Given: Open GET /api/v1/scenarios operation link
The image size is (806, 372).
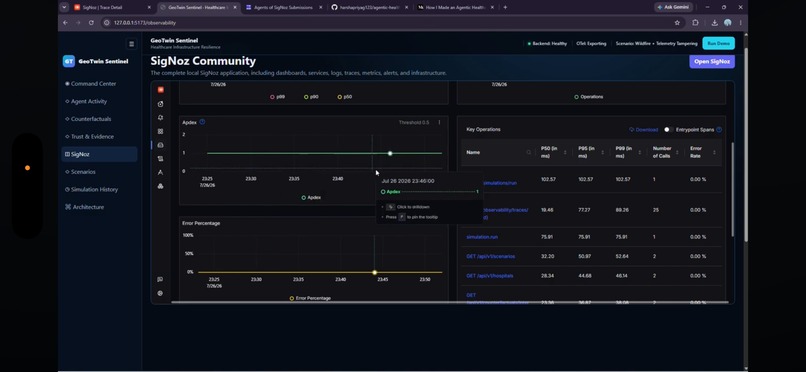Looking at the screenshot, I should 490,256.
